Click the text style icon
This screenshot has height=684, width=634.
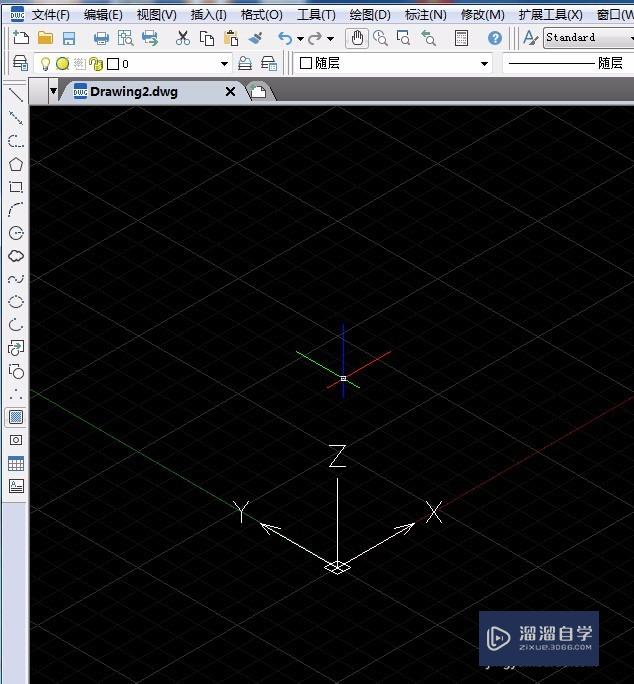point(530,38)
